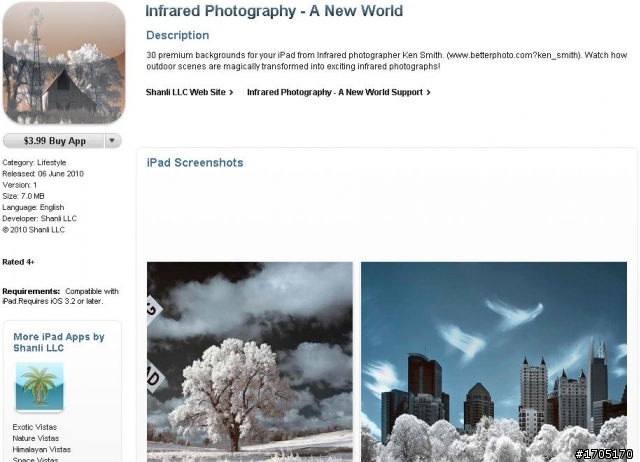View the white tree infrared screenshot
Image resolution: width=640 pixels, height=462 pixels.
click(250, 362)
